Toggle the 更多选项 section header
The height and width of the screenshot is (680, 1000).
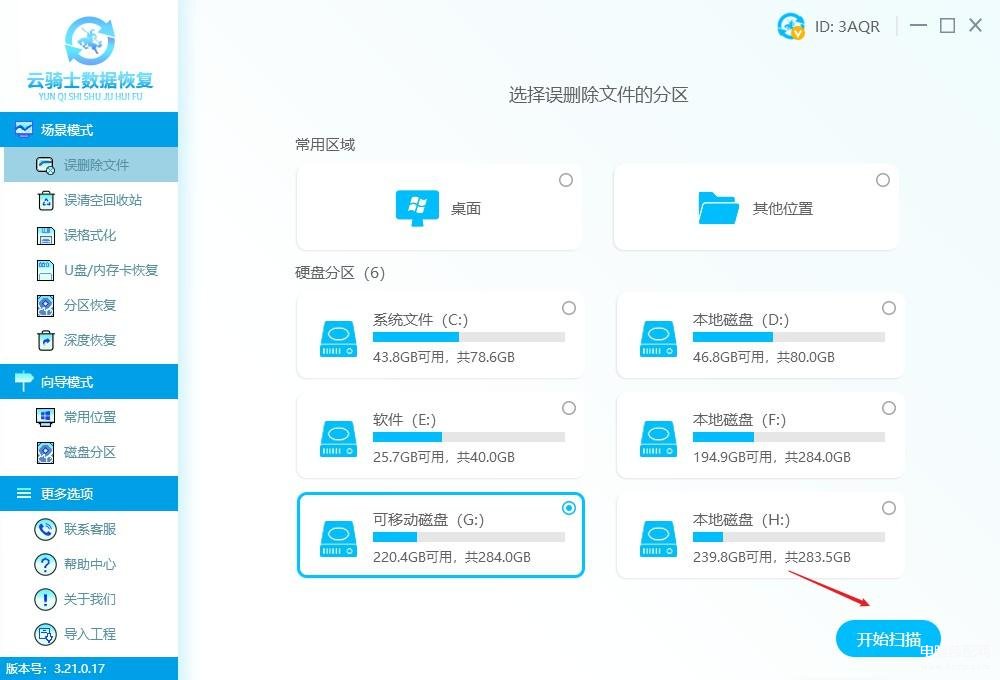[x=89, y=494]
